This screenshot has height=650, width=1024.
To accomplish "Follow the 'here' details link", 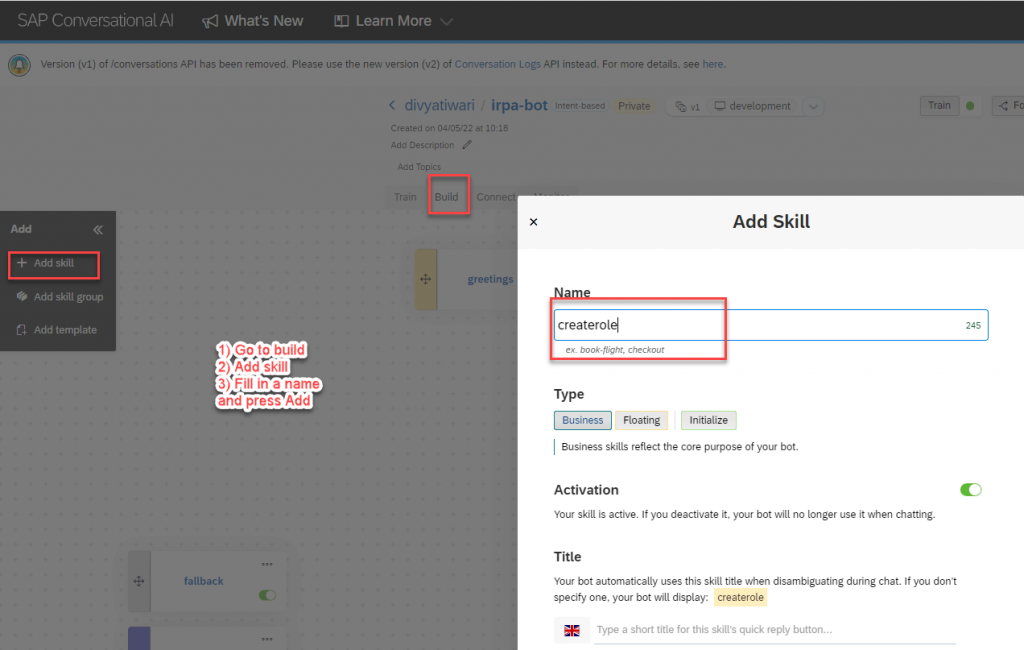I will (x=712, y=64).
